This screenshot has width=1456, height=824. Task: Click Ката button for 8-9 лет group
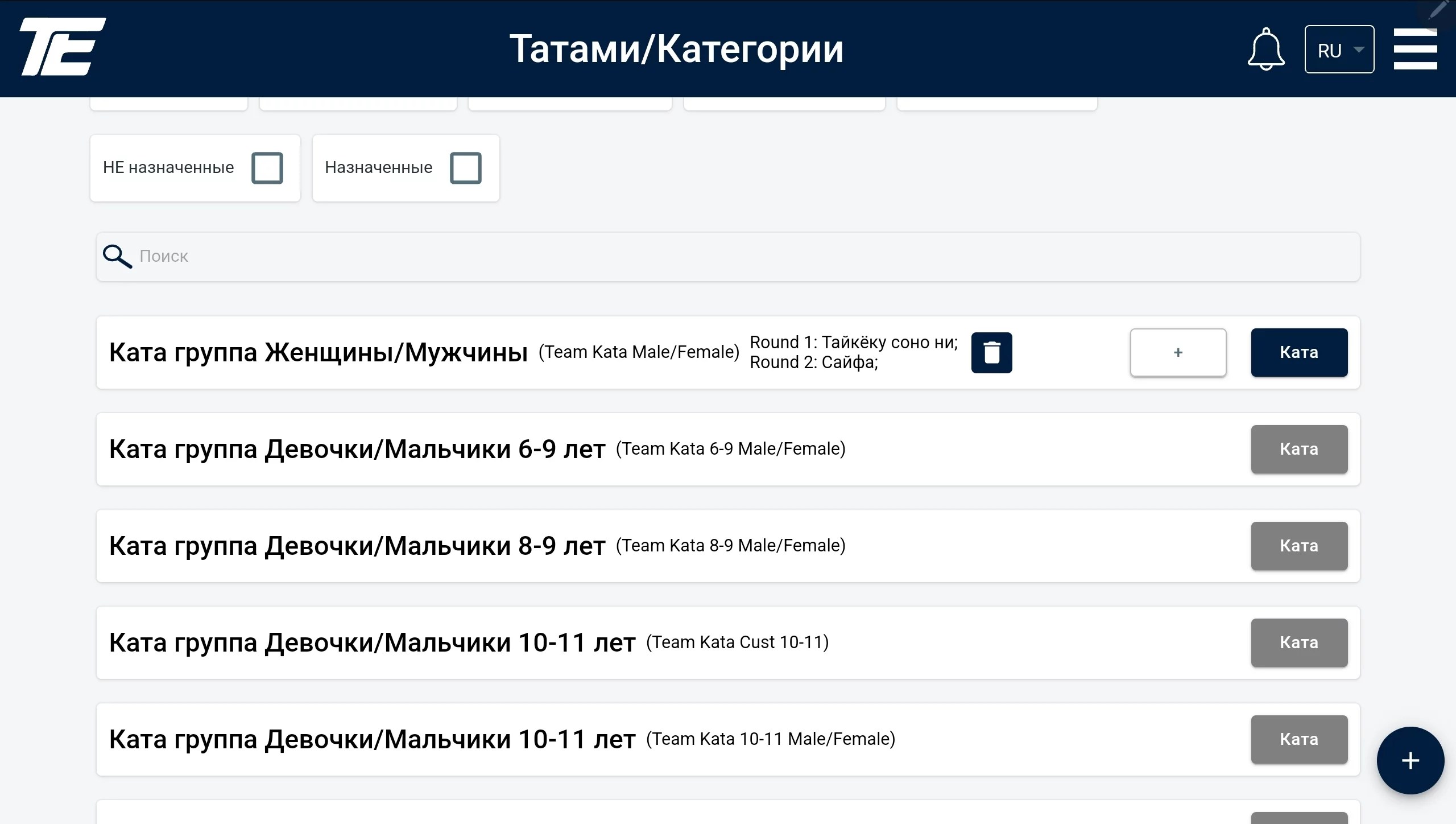tap(1299, 546)
